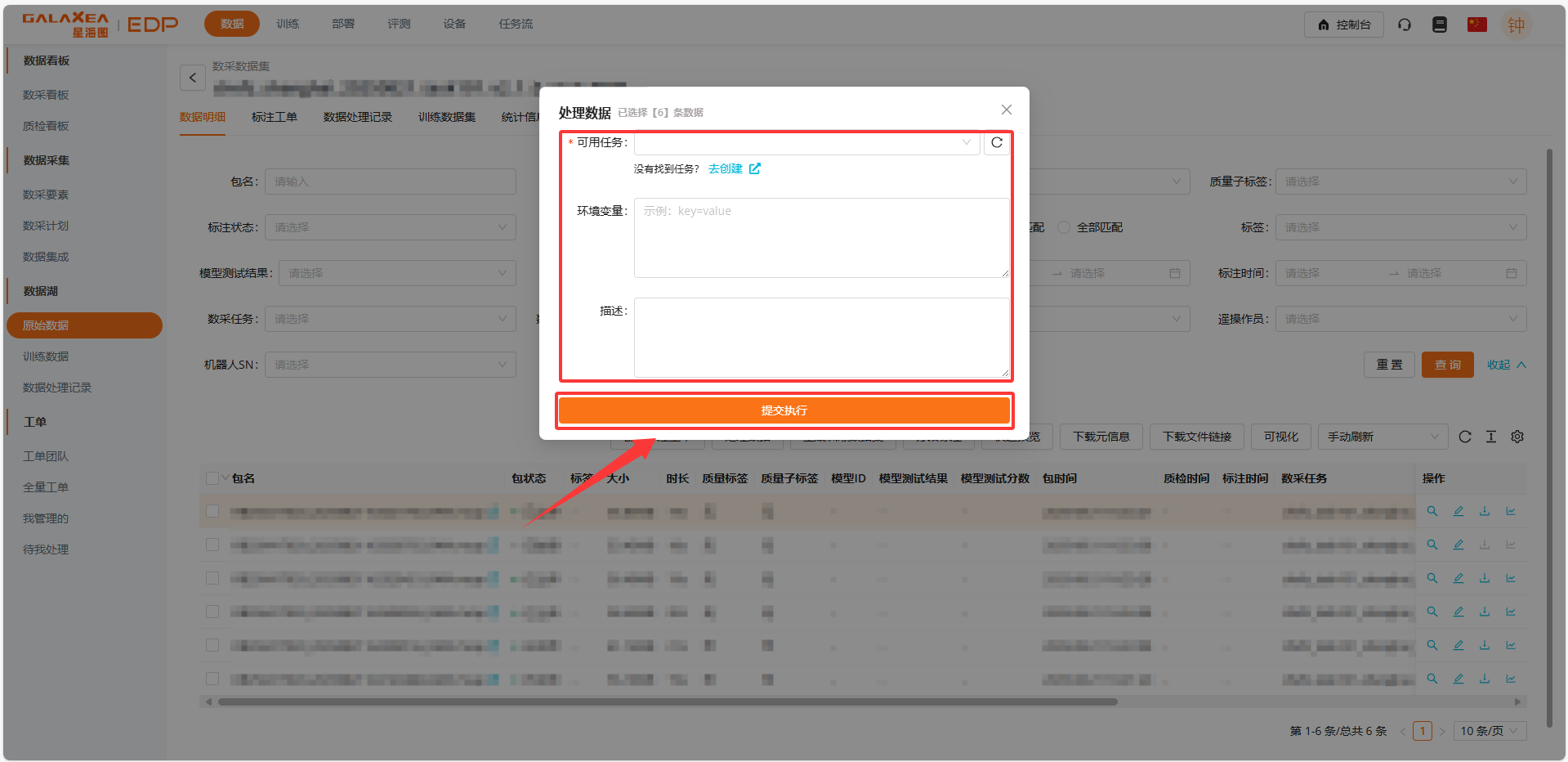Toggle the select-all checkbox in header
This screenshot has height=762, width=1568.
212,478
